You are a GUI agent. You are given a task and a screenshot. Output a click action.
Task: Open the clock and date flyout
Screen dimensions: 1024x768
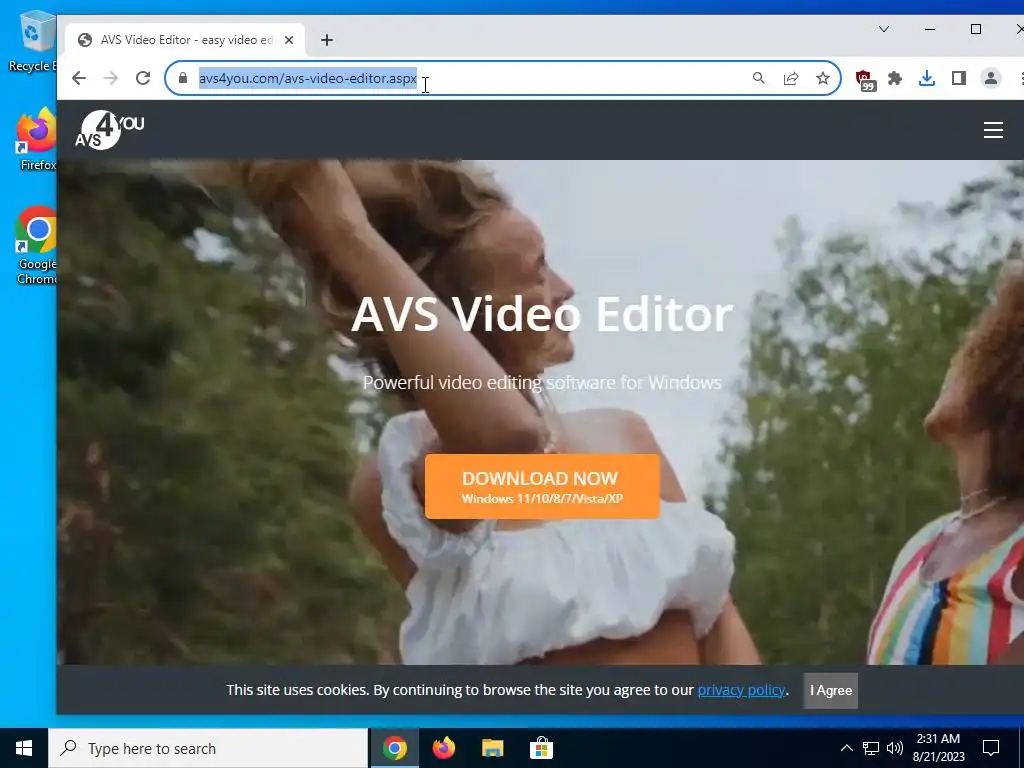(x=938, y=748)
